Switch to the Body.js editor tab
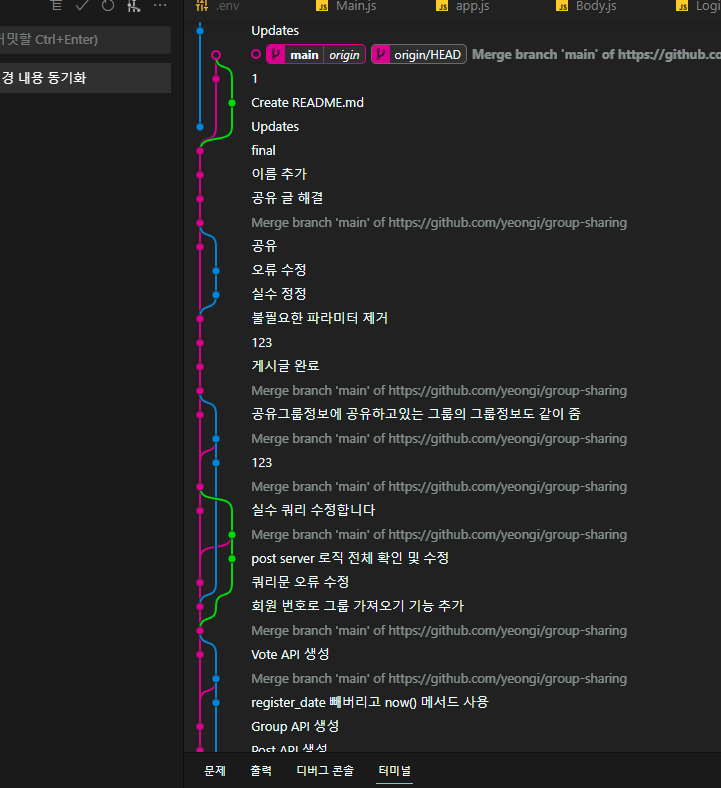Screen dimensions: 721x788 pos(596,6)
